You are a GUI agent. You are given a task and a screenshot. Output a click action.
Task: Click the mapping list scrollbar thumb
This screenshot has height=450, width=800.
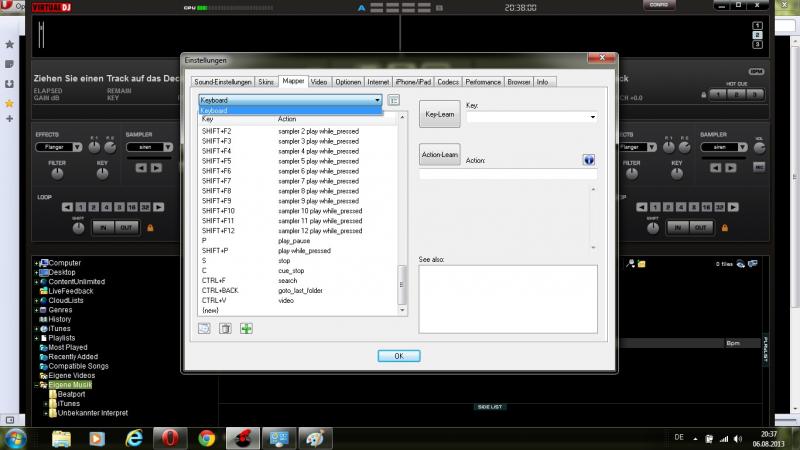tap(402, 285)
